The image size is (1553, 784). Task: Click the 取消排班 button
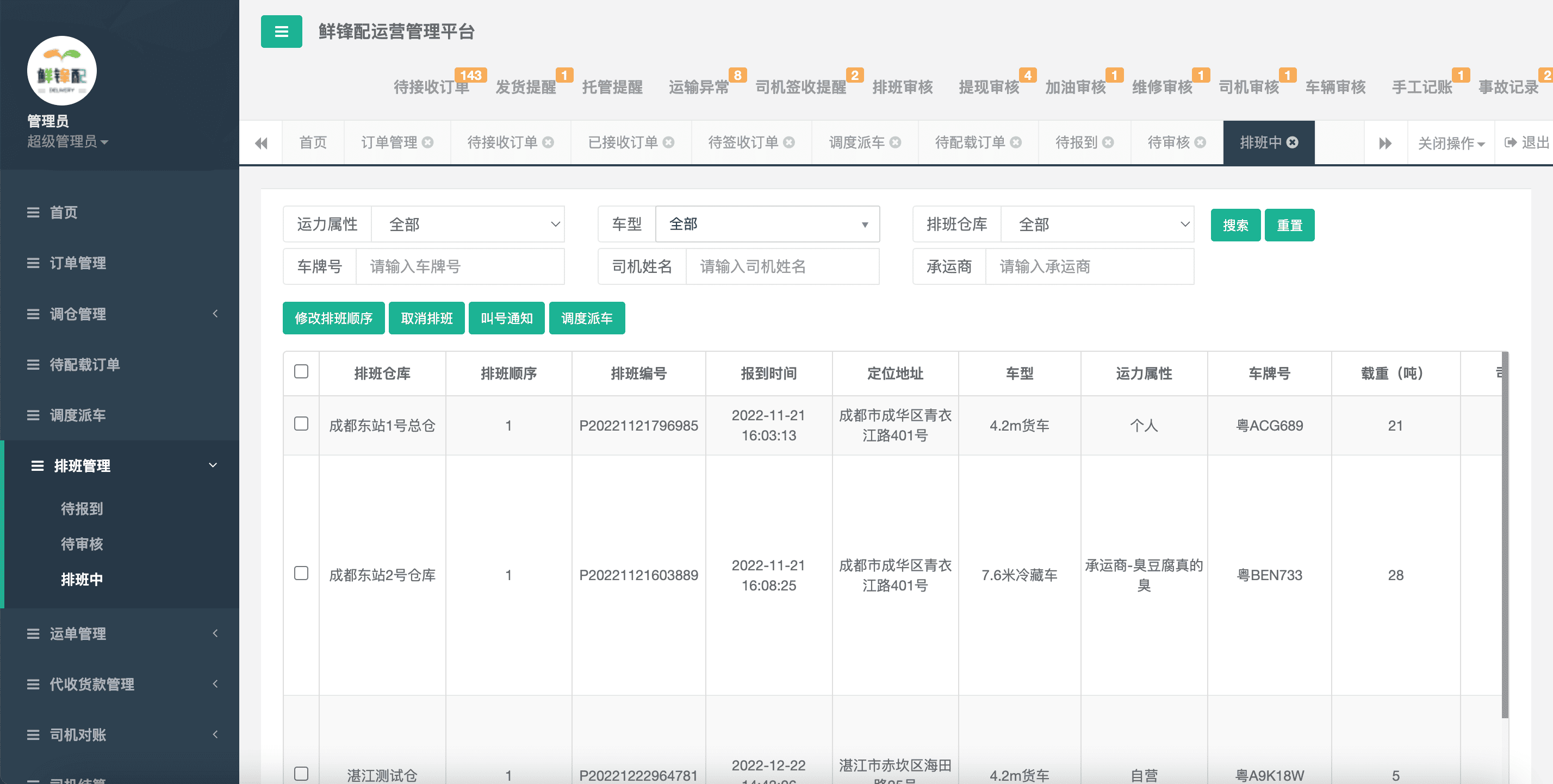(426, 318)
